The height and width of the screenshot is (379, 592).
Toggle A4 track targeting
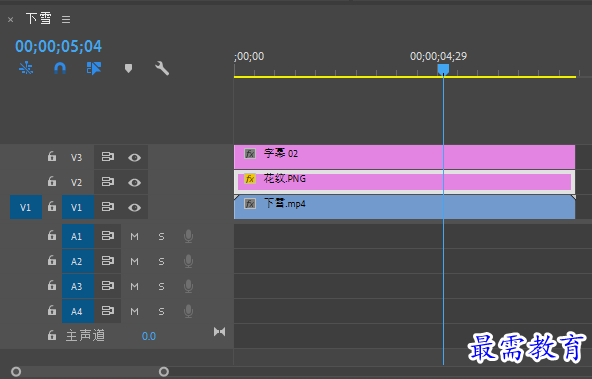pos(78,311)
